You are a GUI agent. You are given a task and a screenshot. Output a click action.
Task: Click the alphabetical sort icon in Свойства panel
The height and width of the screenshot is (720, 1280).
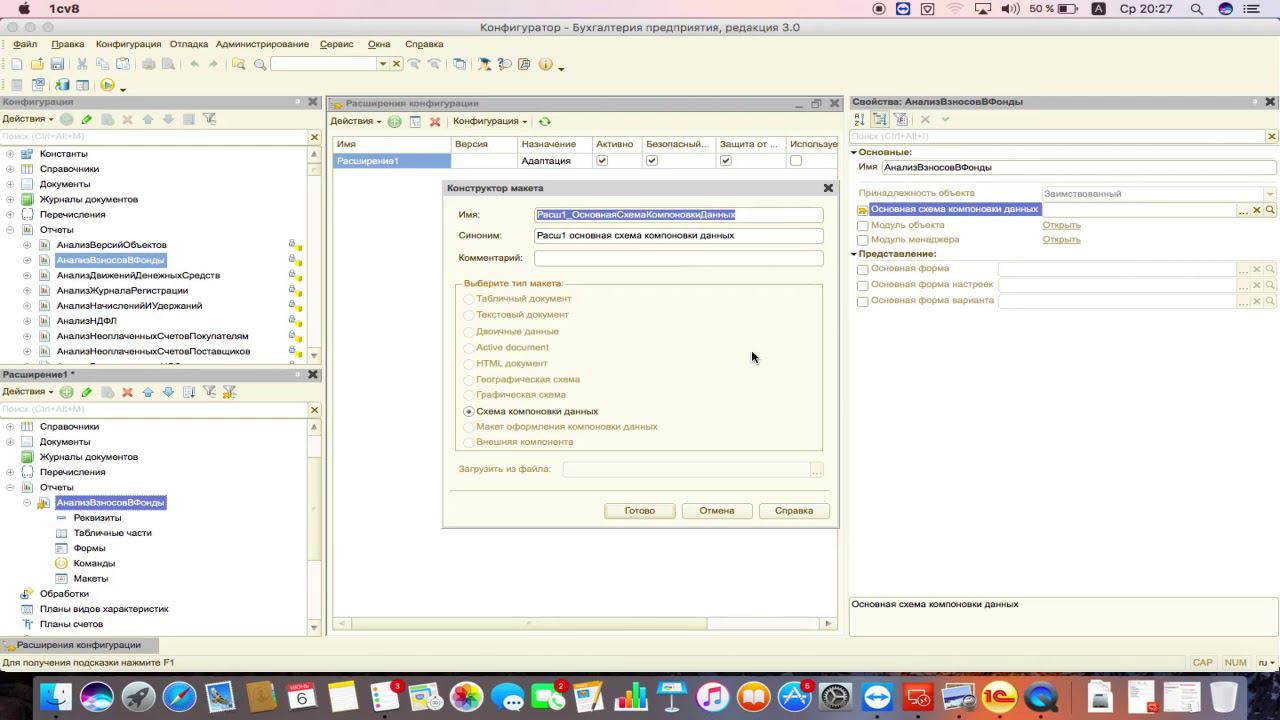859,119
